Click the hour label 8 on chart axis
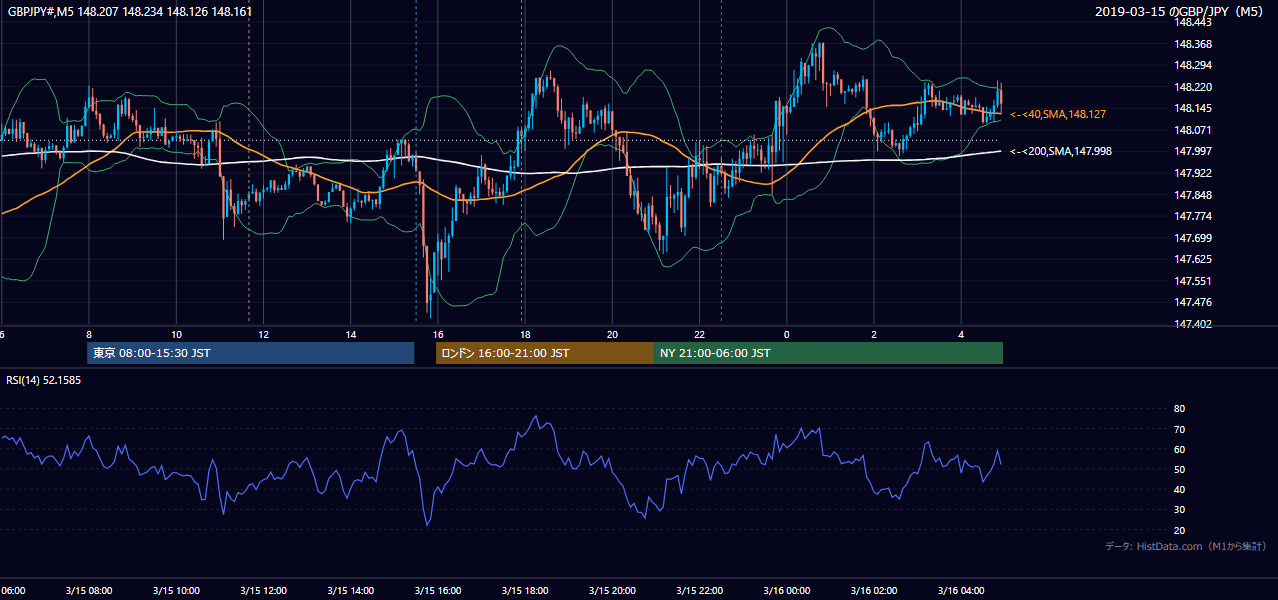The image size is (1278, 600). coord(89,334)
